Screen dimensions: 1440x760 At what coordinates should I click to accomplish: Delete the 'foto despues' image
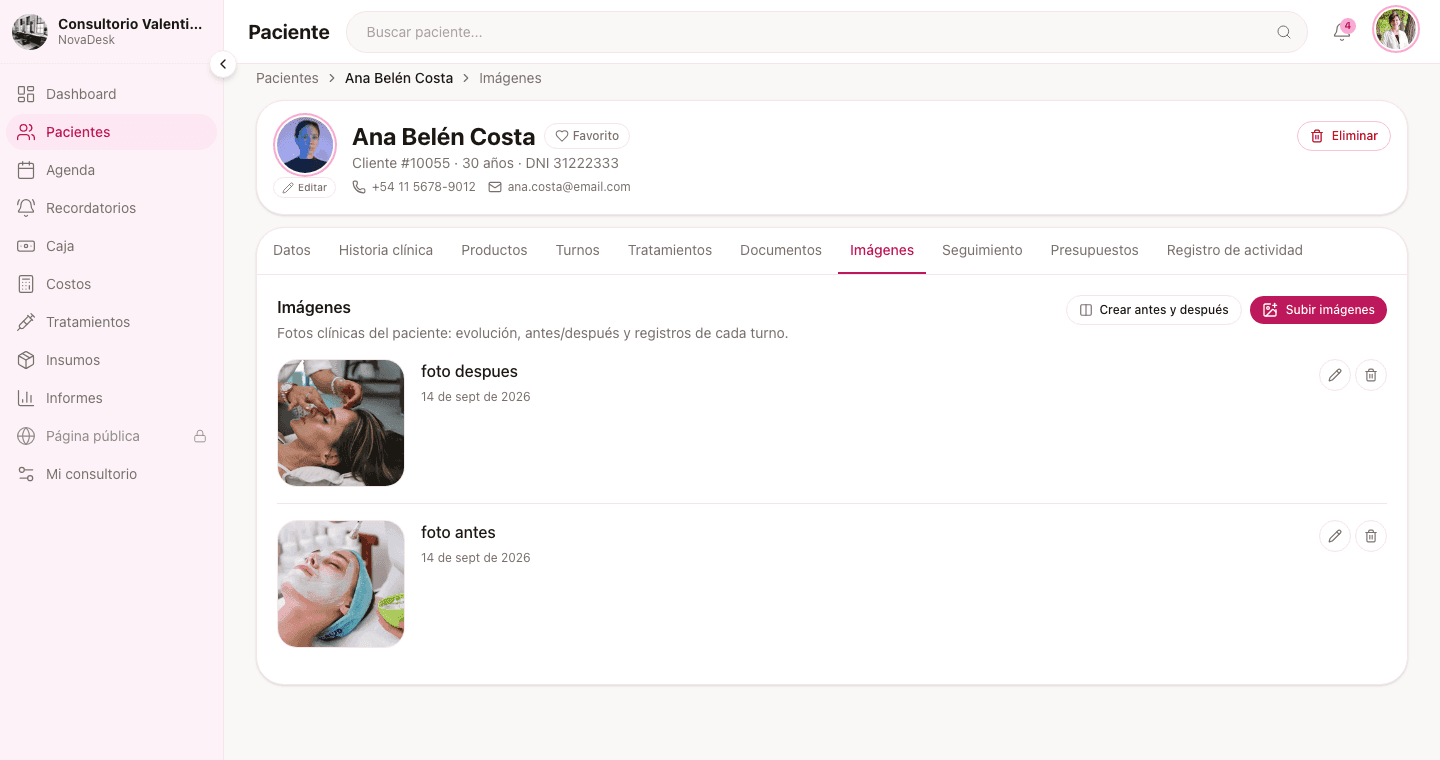1371,375
